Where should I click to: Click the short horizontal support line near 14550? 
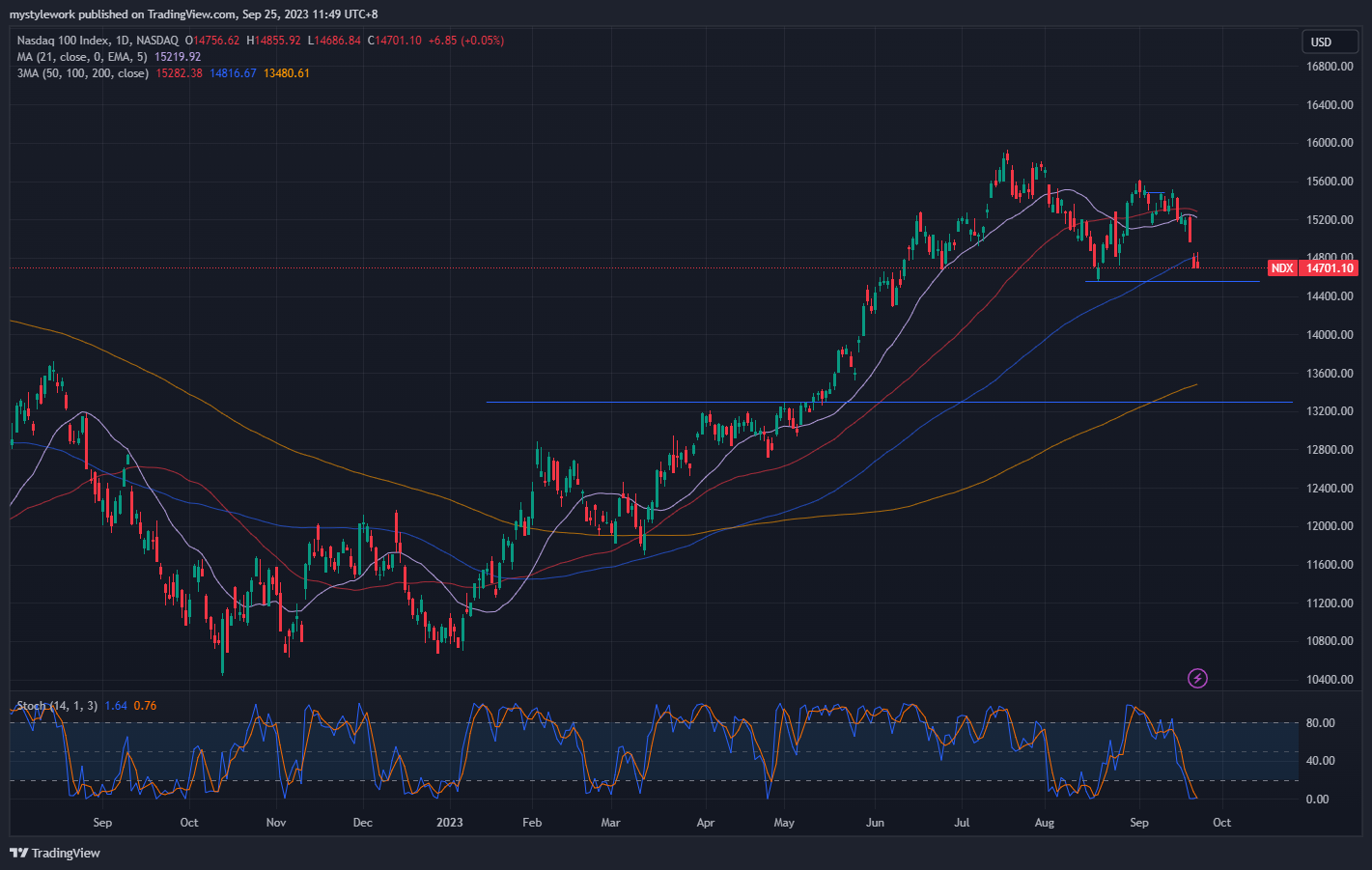click(x=1172, y=281)
